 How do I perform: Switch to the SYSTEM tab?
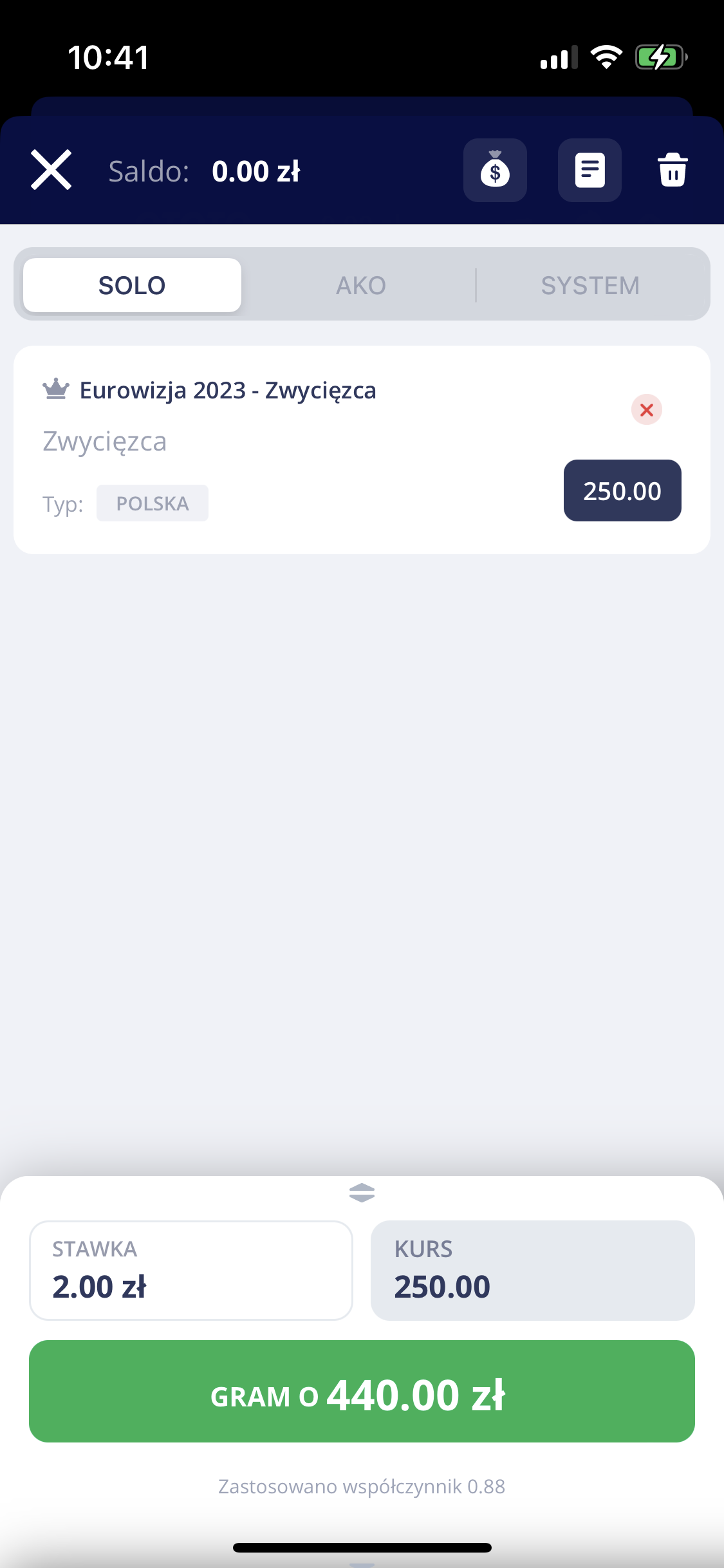(590, 285)
